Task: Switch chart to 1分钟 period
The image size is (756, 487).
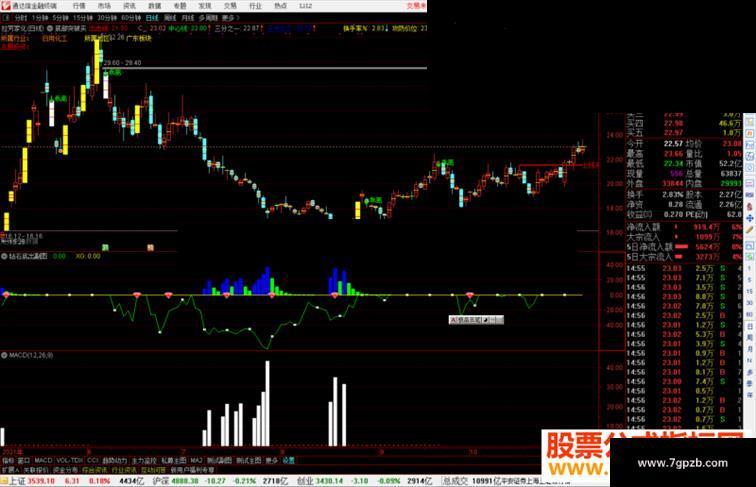Action: click(x=40, y=18)
